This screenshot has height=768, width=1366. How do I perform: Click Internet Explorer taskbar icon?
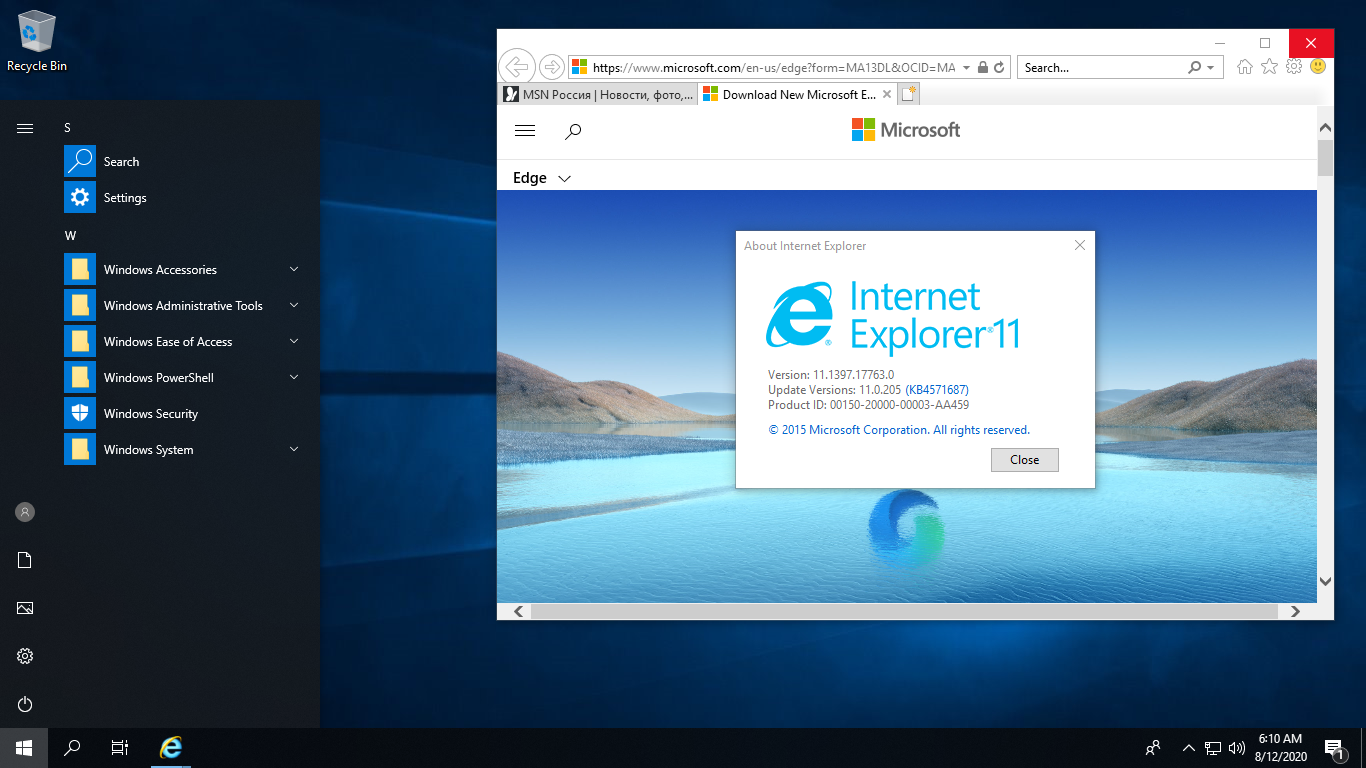[172, 747]
